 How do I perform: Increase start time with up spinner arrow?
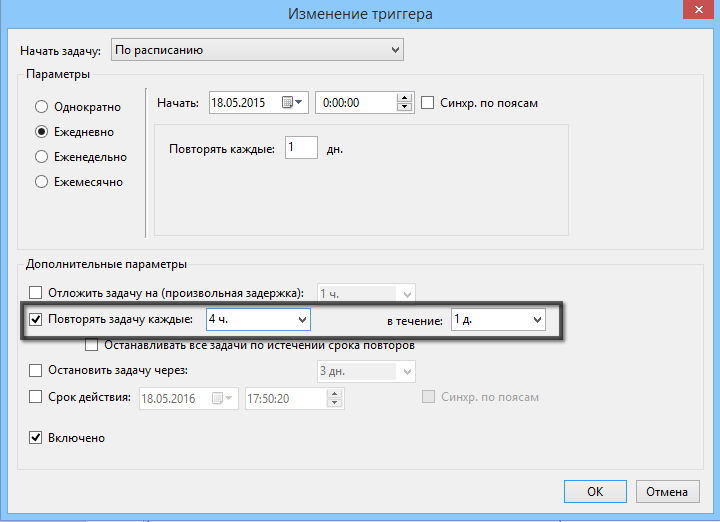tap(405, 98)
